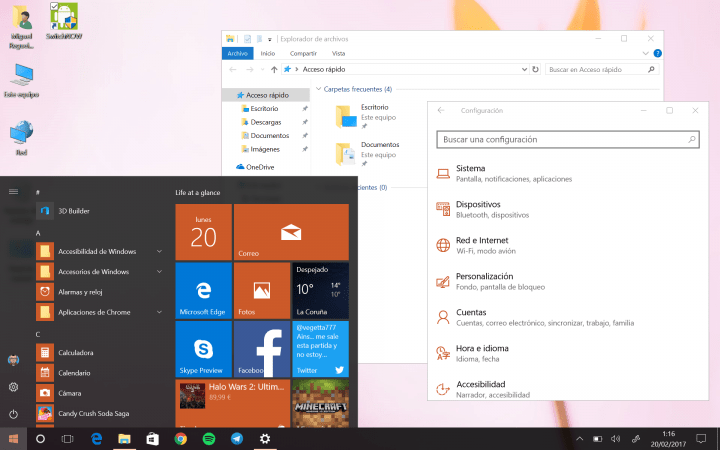Open Cortana circle on the taskbar

pyautogui.click(x=40, y=439)
